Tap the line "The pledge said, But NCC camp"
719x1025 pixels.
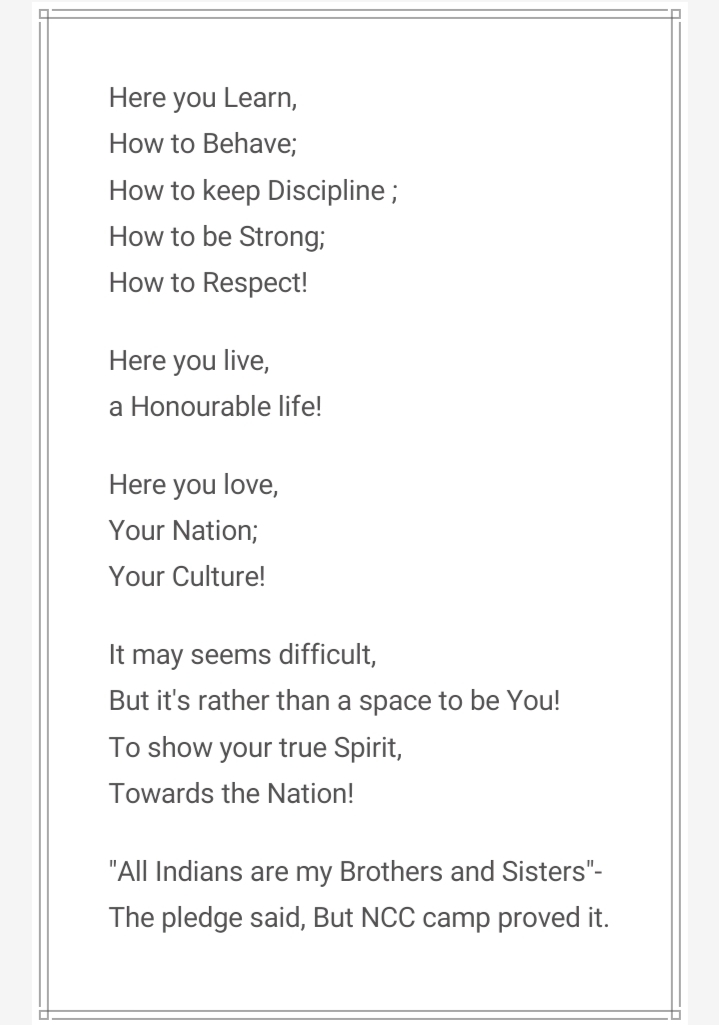(358, 918)
